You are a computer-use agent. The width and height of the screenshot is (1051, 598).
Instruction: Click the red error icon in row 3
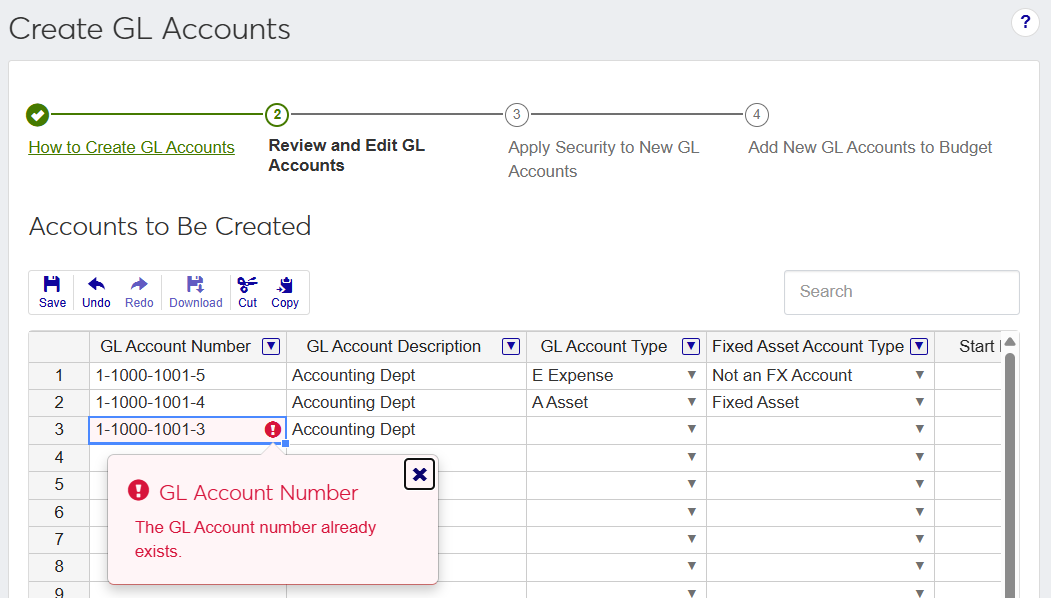[273, 430]
